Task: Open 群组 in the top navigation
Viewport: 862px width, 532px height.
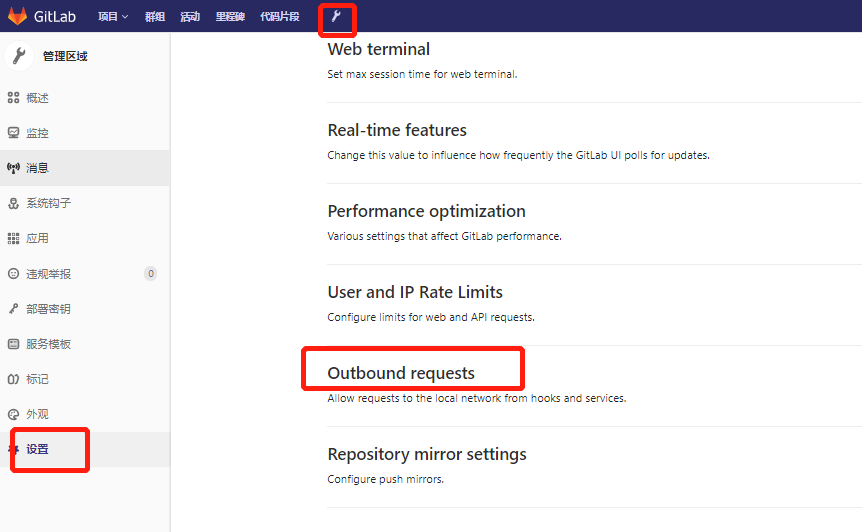Action: tap(155, 16)
